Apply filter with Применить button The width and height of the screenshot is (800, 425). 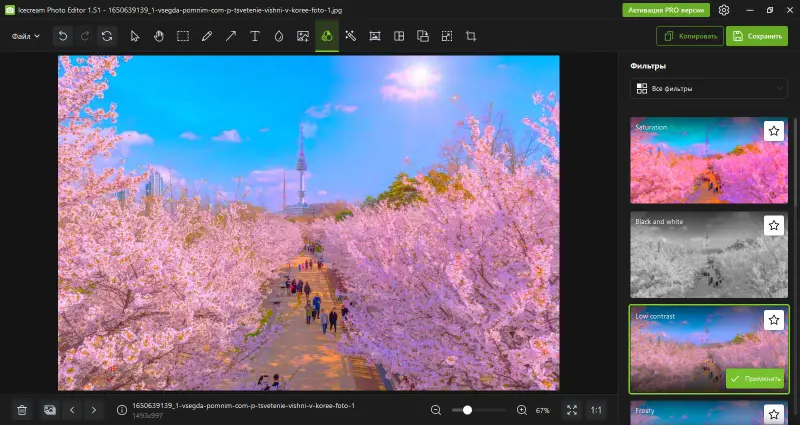pyautogui.click(x=755, y=379)
